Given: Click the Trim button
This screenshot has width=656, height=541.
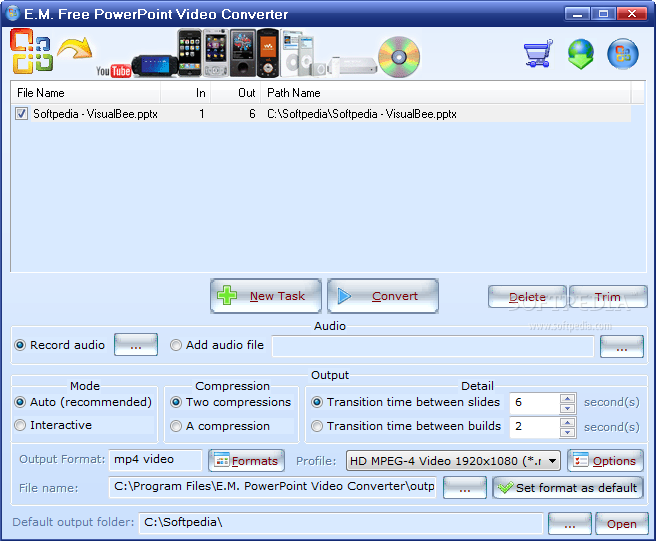Looking at the screenshot, I should (x=608, y=297).
